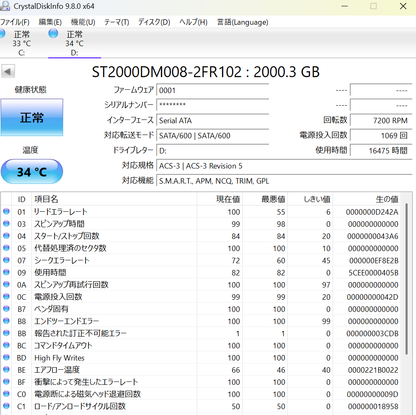Click the status dot for 代替処理済のセクタ数
416x415 pixels.
(6, 248)
